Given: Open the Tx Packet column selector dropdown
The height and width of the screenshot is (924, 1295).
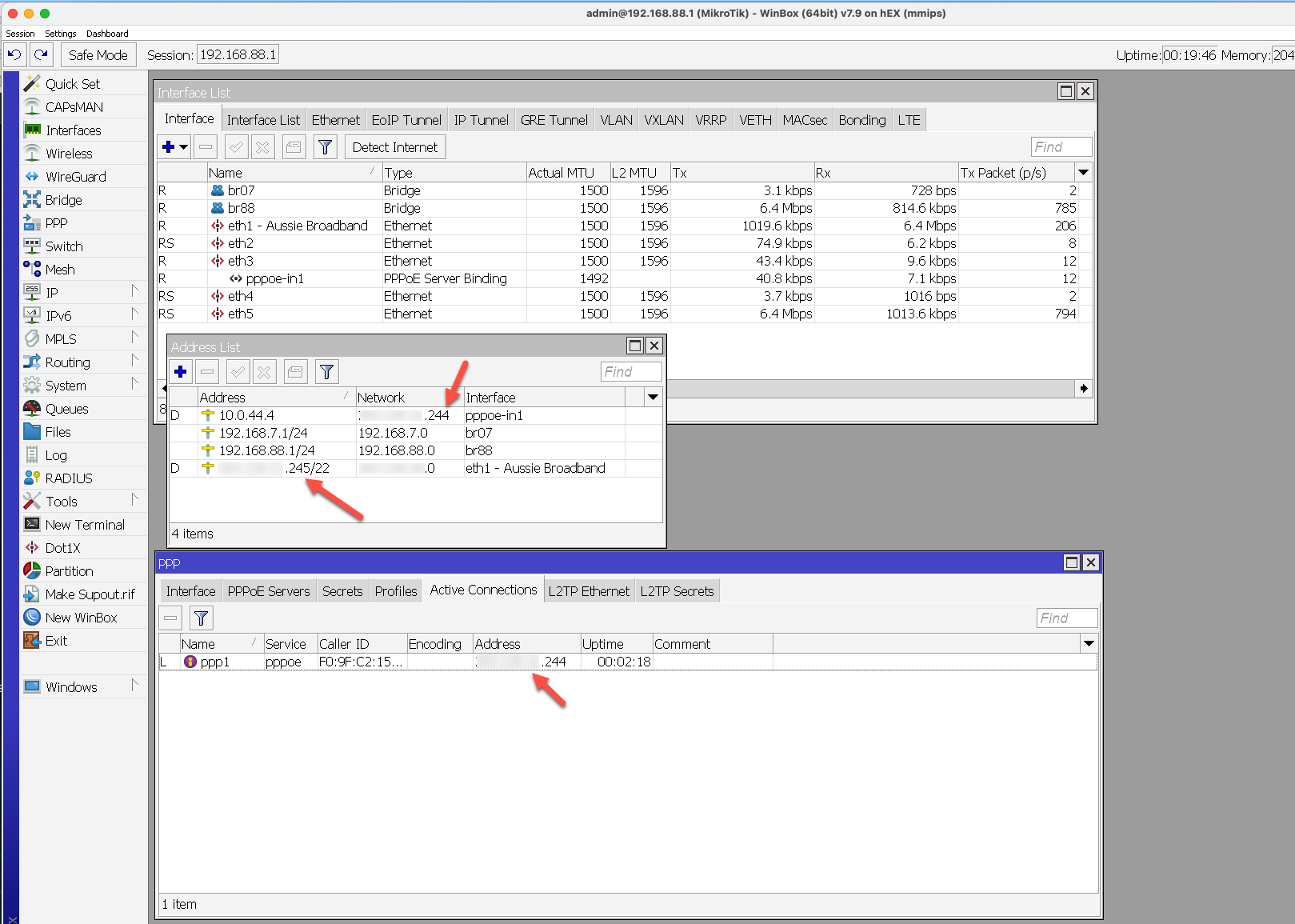Looking at the screenshot, I should pos(1083,171).
